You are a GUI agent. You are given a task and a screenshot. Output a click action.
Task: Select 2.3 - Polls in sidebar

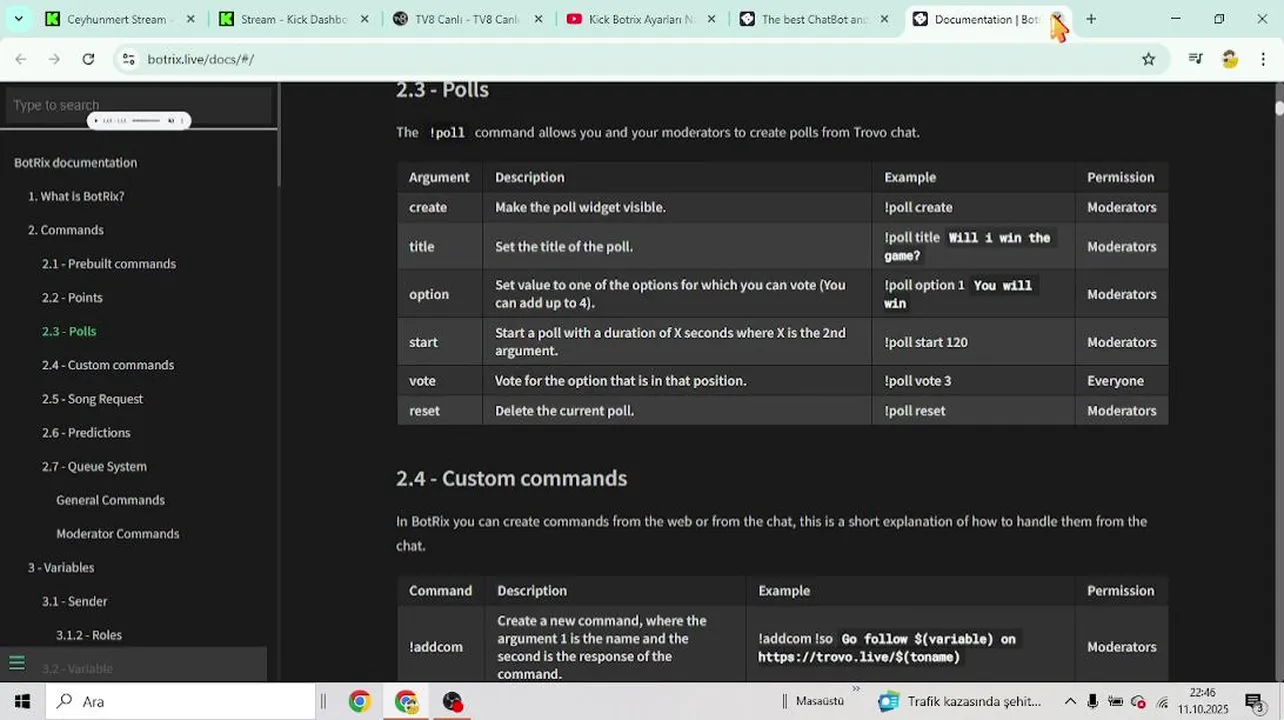pos(69,331)
